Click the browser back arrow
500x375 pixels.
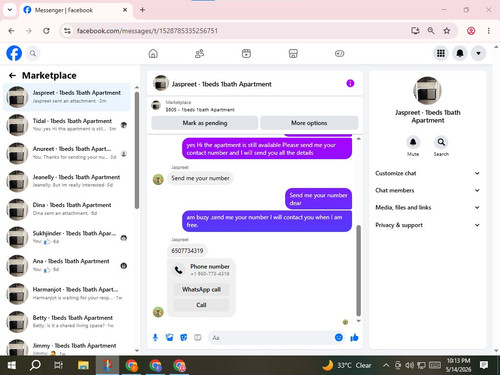[11, 31]
